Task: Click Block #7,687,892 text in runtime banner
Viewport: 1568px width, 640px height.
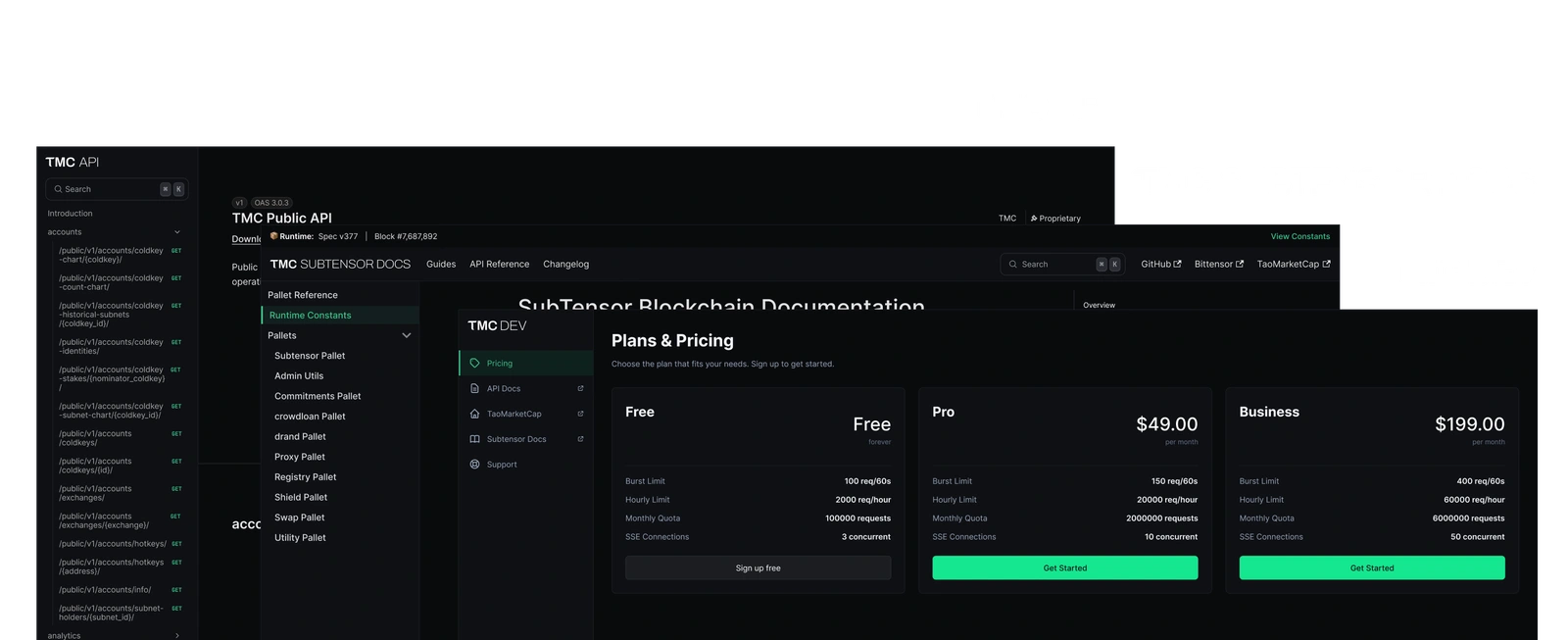Action: click(406, 236)
